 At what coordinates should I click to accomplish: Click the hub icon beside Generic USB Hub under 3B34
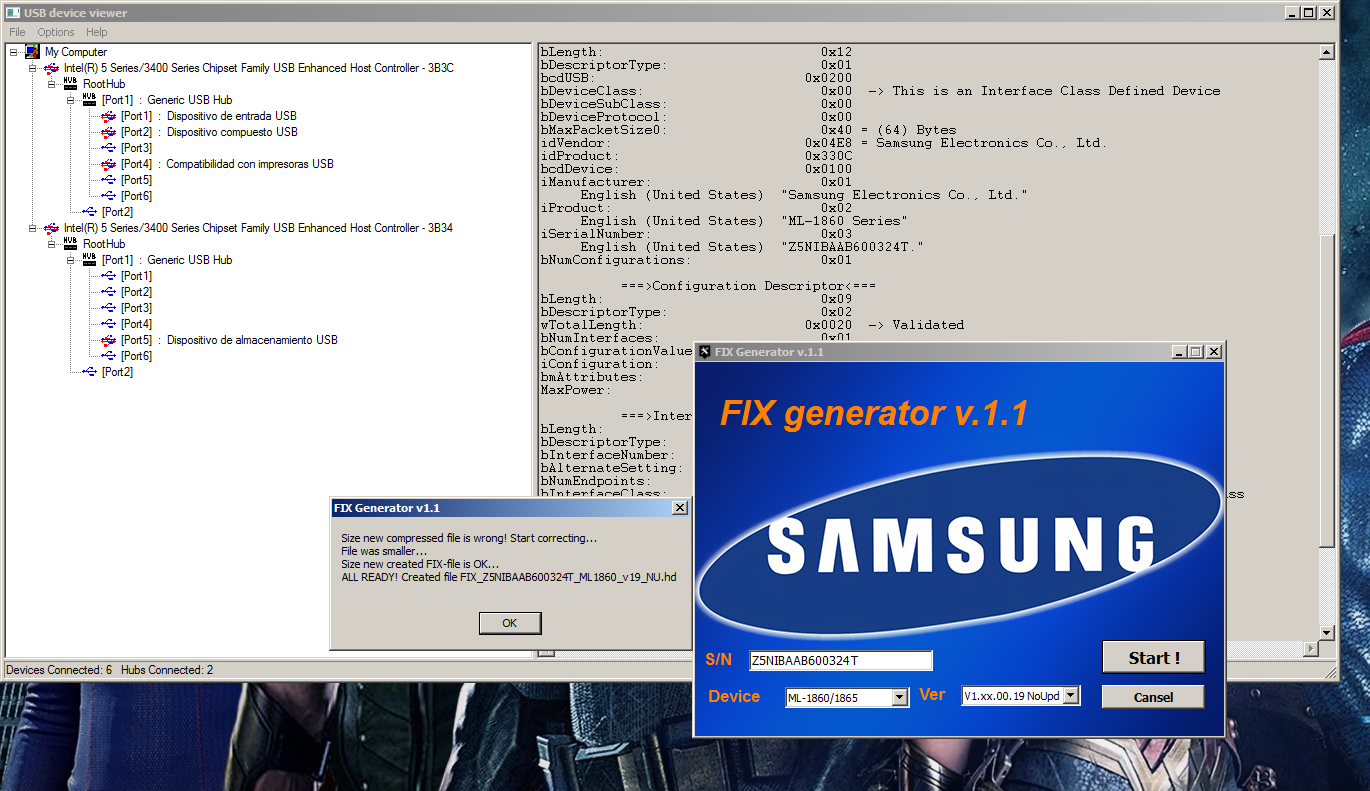pyautogui.click(x=89, y=260)
